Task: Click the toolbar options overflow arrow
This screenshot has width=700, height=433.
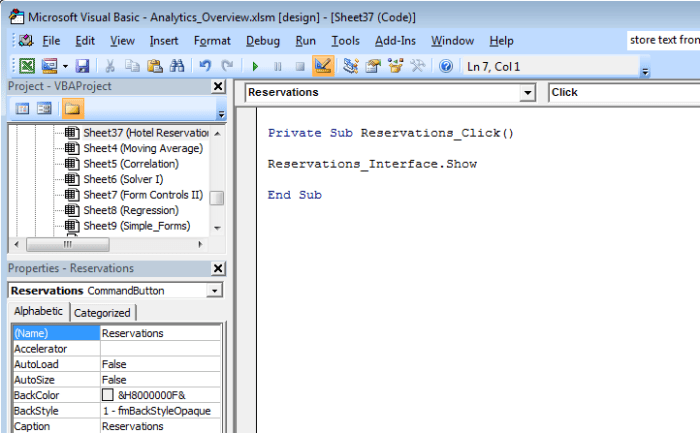Action: [x=645, y=71]
